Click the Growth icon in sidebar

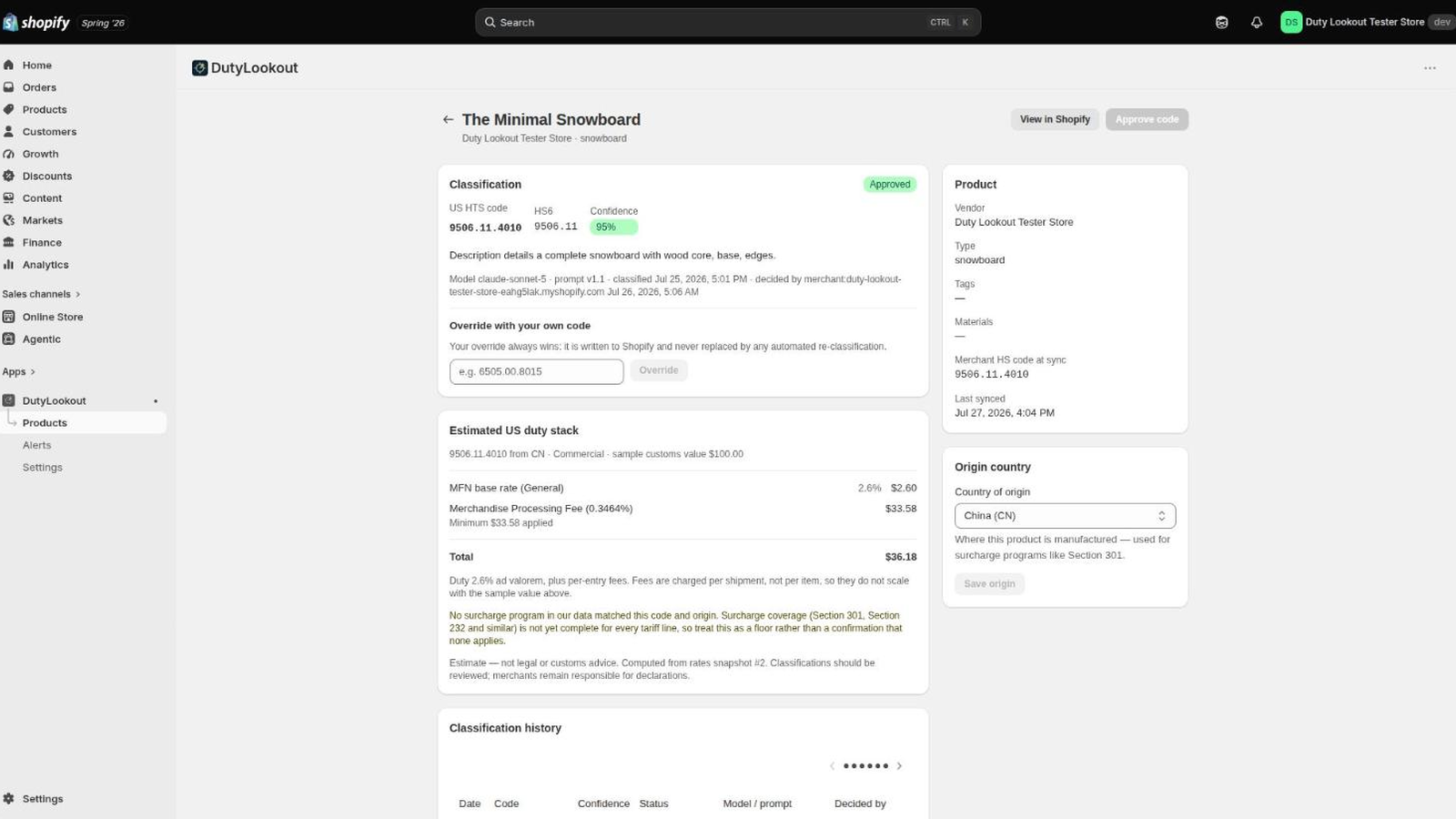point(9,154)
